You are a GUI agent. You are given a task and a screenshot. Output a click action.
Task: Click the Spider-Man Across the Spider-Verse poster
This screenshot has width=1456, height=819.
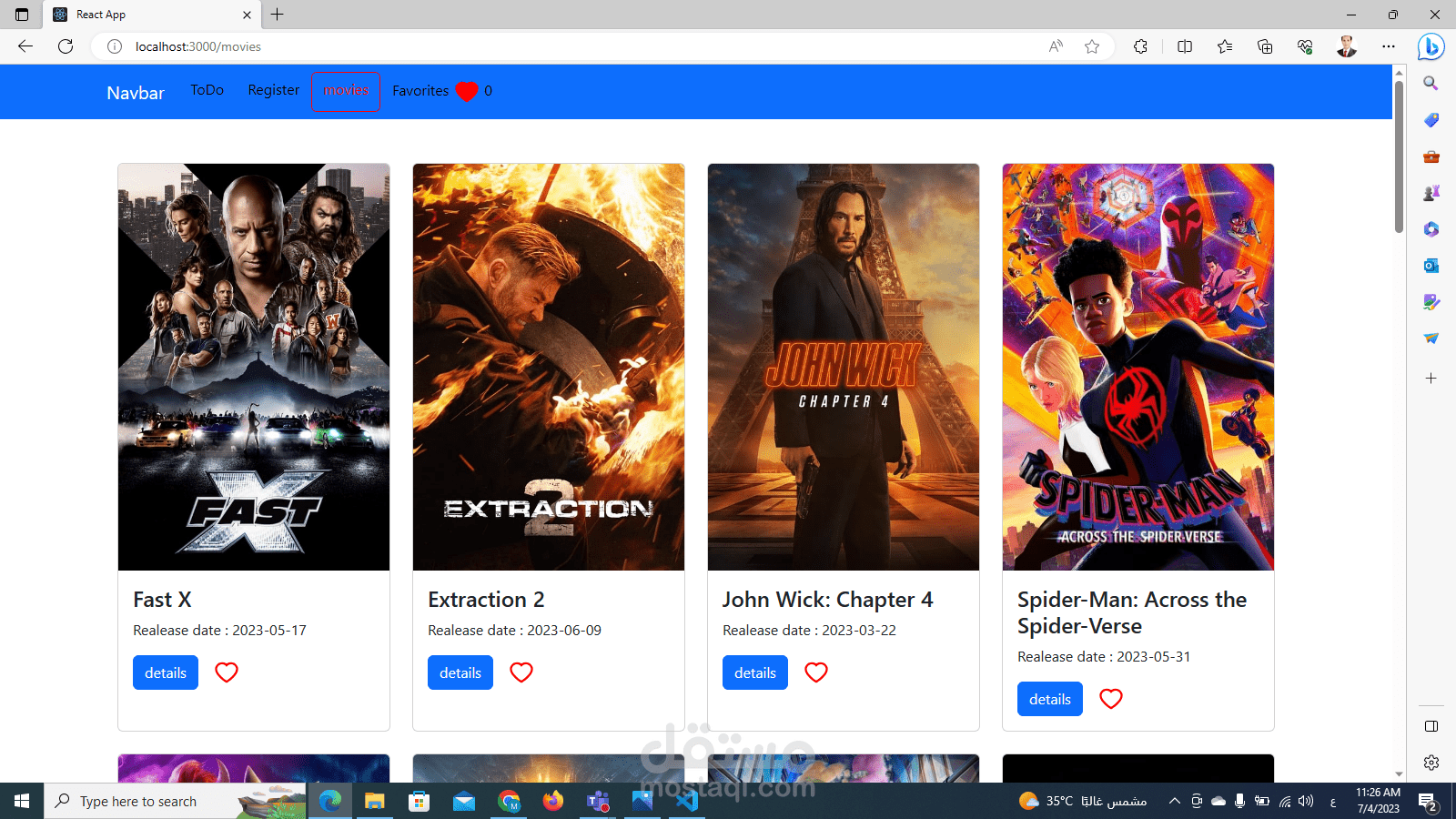pos(1138,367)
